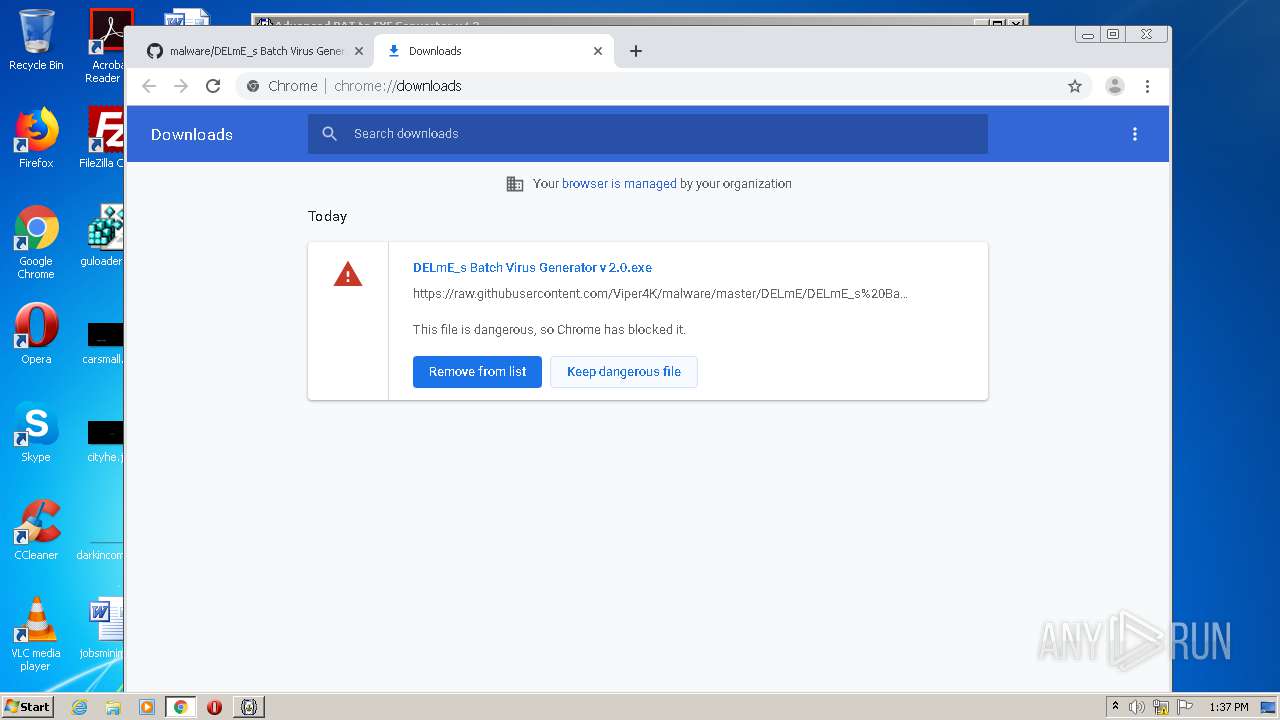Open the Recycle Bin desktop icon
Image resolution: width=1280 pixels, height=720 pixels.
click(36, 40)
